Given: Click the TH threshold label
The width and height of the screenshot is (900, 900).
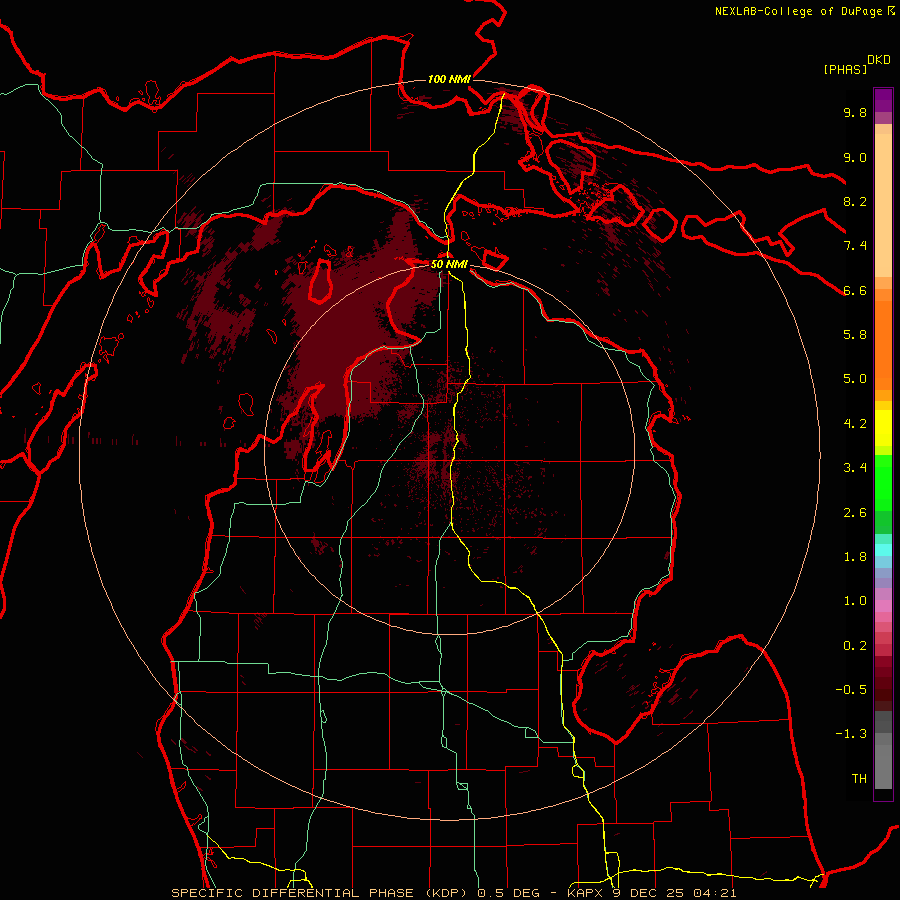Looking at the screenshot, I should (x=859, y=779).
